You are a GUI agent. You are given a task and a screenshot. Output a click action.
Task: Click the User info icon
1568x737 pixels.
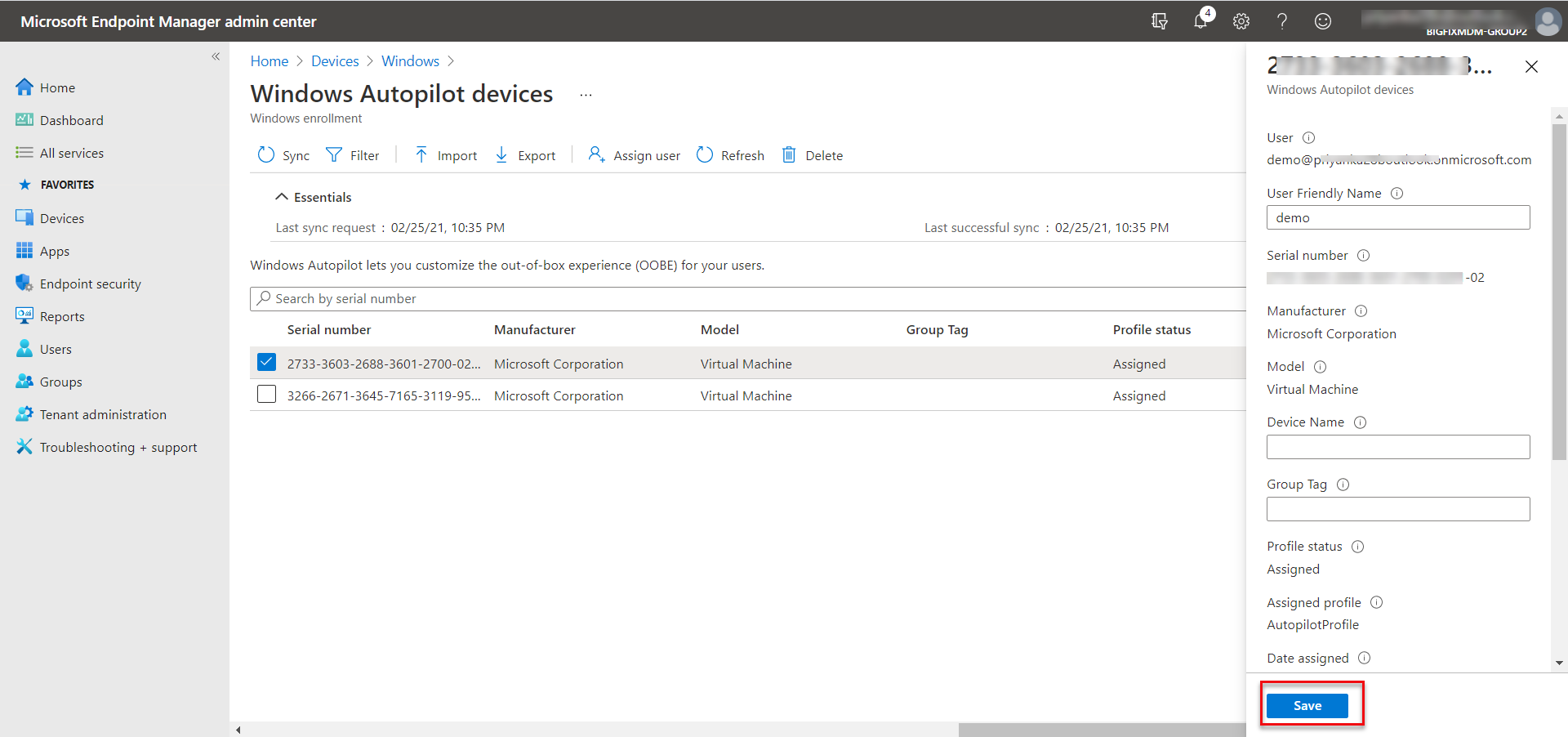tap(1308, 137)
